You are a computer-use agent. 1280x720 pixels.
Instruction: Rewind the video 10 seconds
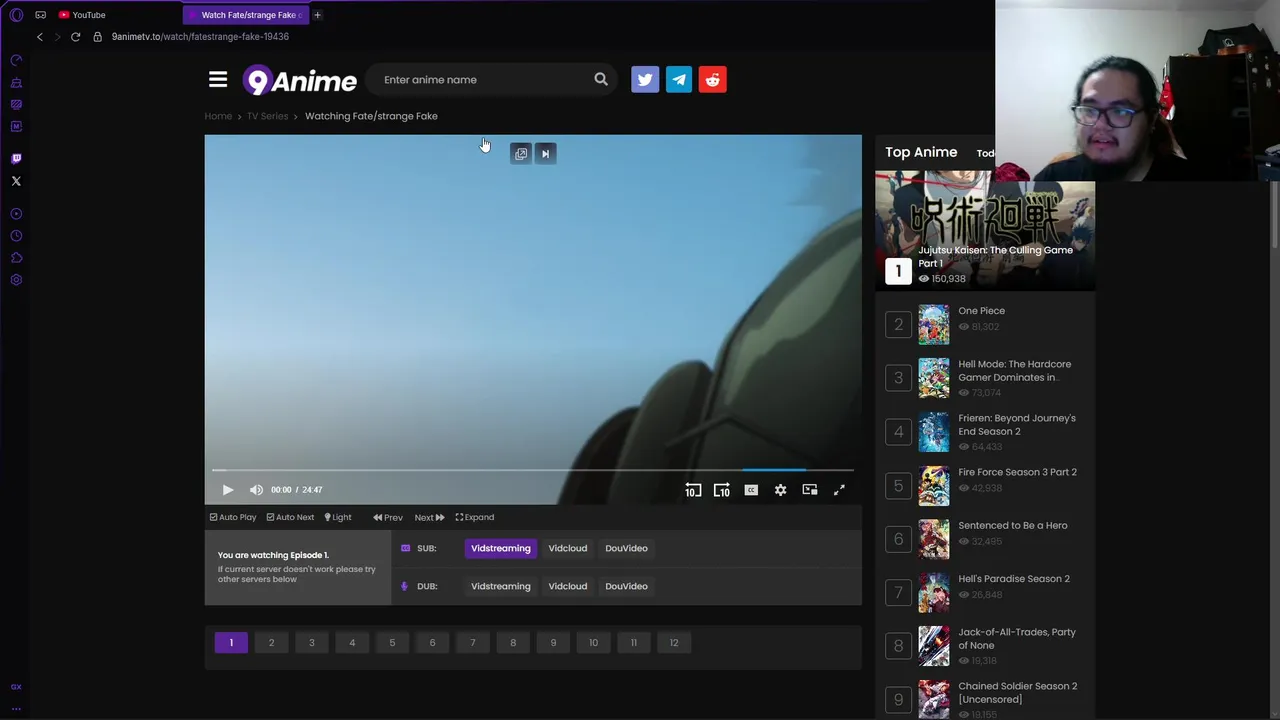693,490
